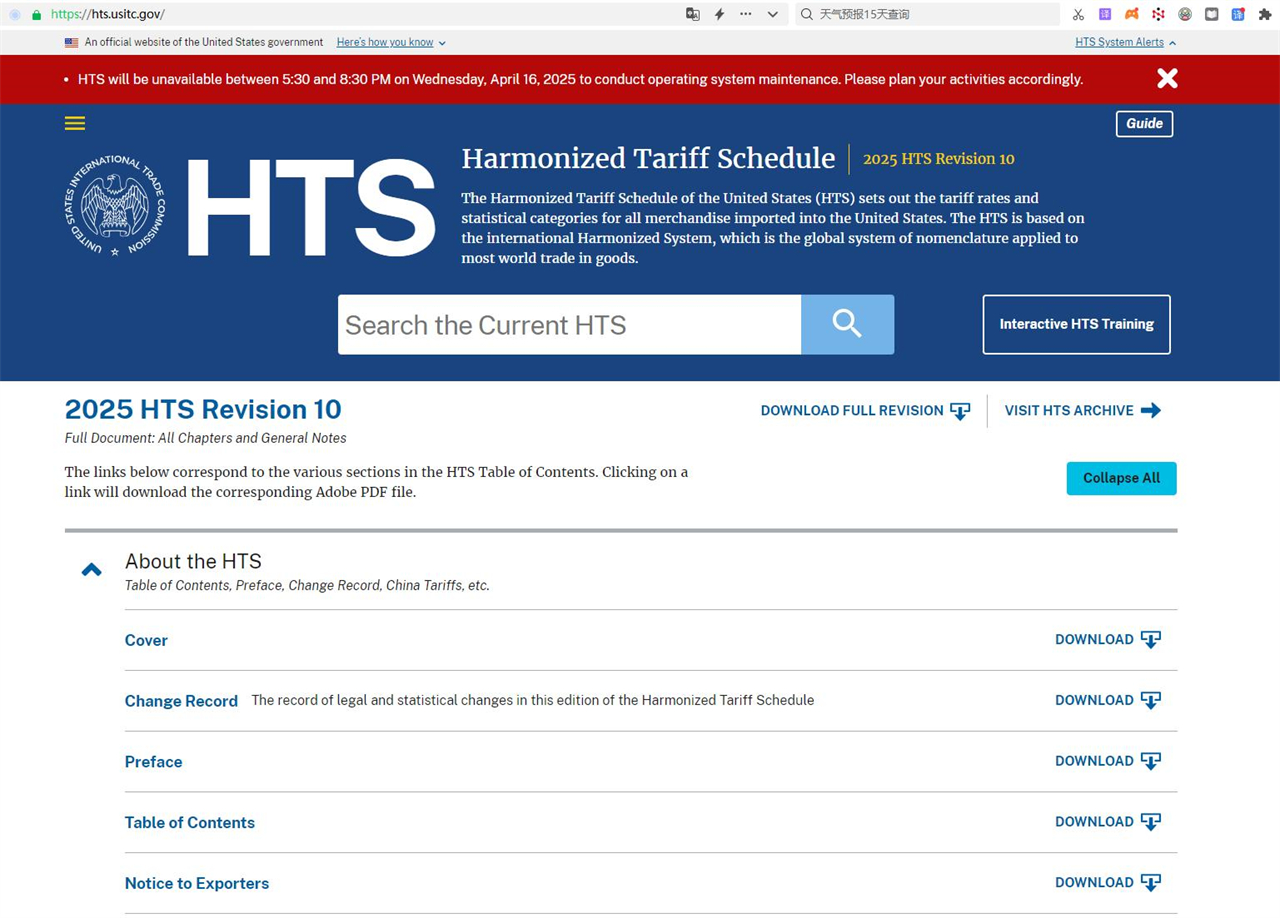Viewport: 1280px width, 918px height.
Task: Expand Here's how you know
Action: [x=391, y=42]
